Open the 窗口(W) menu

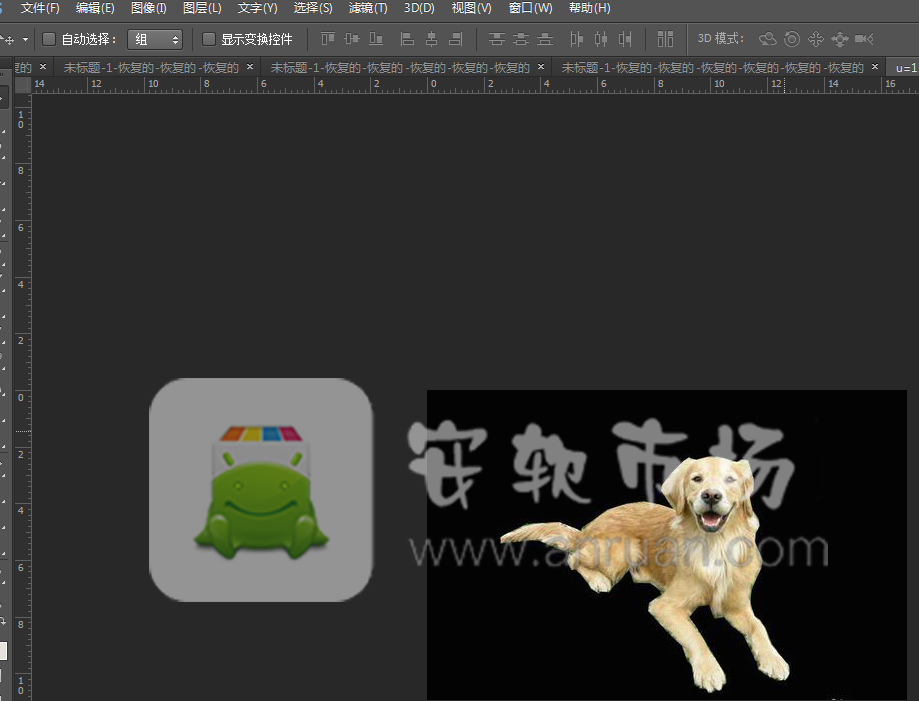click(x=530, y=8)
